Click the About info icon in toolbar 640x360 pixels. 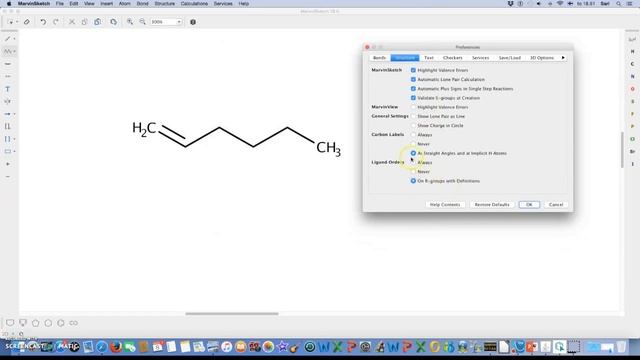click(193, 22)
